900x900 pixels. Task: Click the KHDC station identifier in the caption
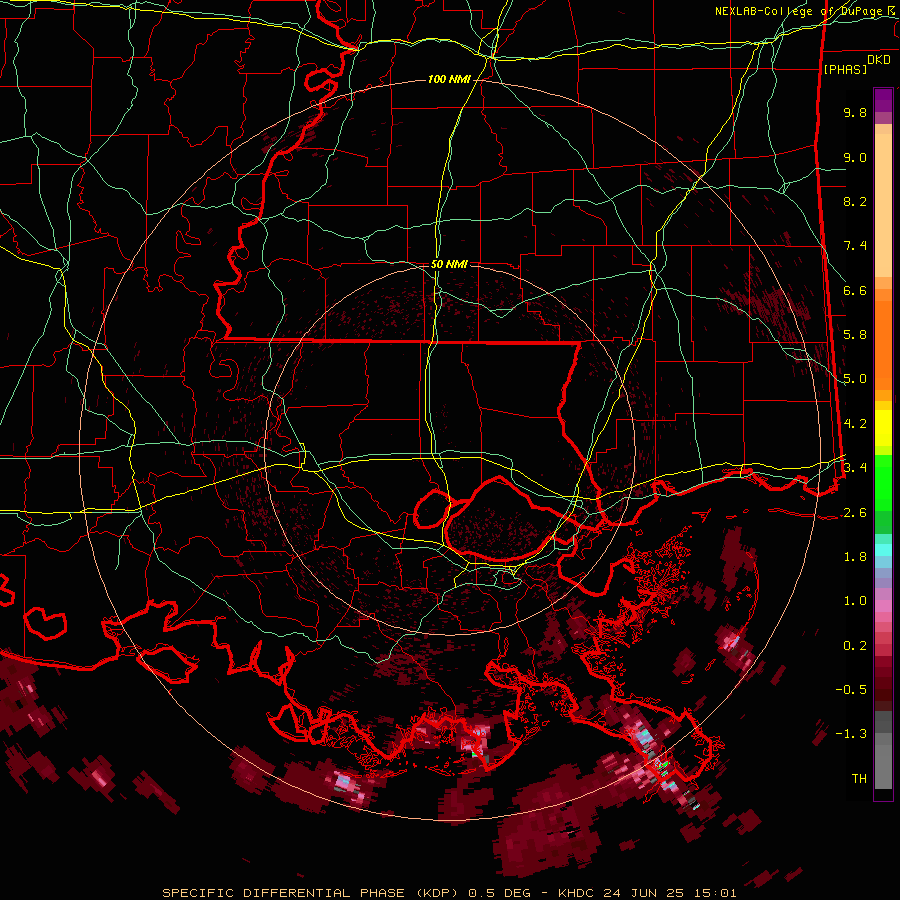(x=577, y=893)
